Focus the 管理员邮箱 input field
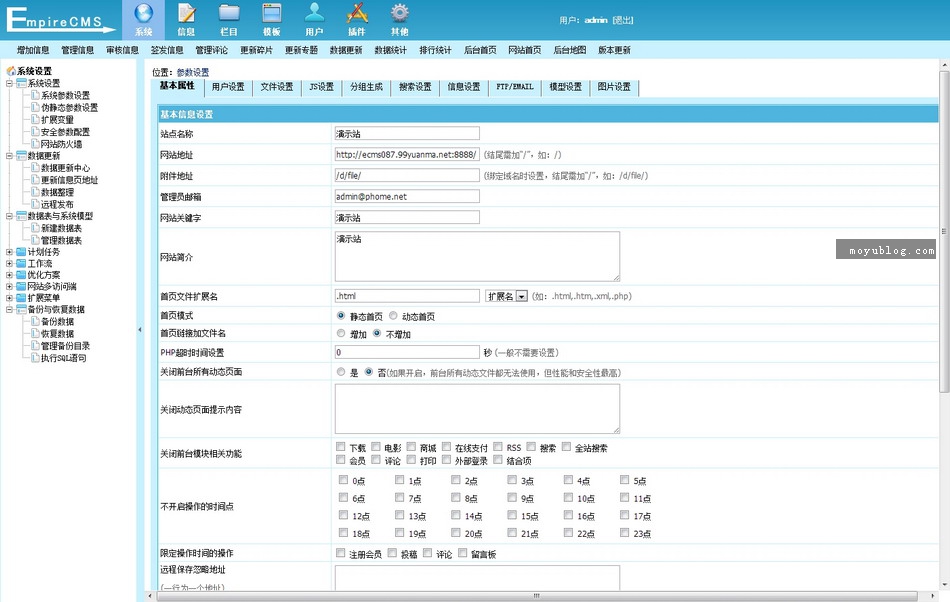This screenshot has width=950, height=602. pyautogui.click(x=407, y=196)
